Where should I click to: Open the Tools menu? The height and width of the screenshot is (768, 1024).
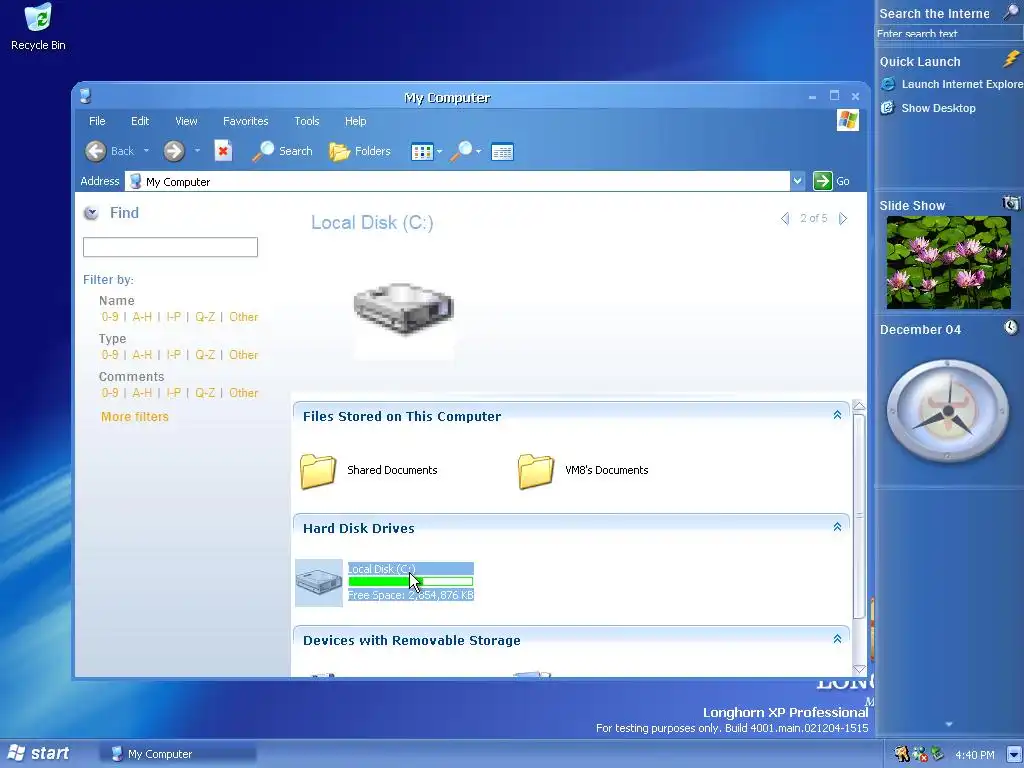(x=306, y=121)
